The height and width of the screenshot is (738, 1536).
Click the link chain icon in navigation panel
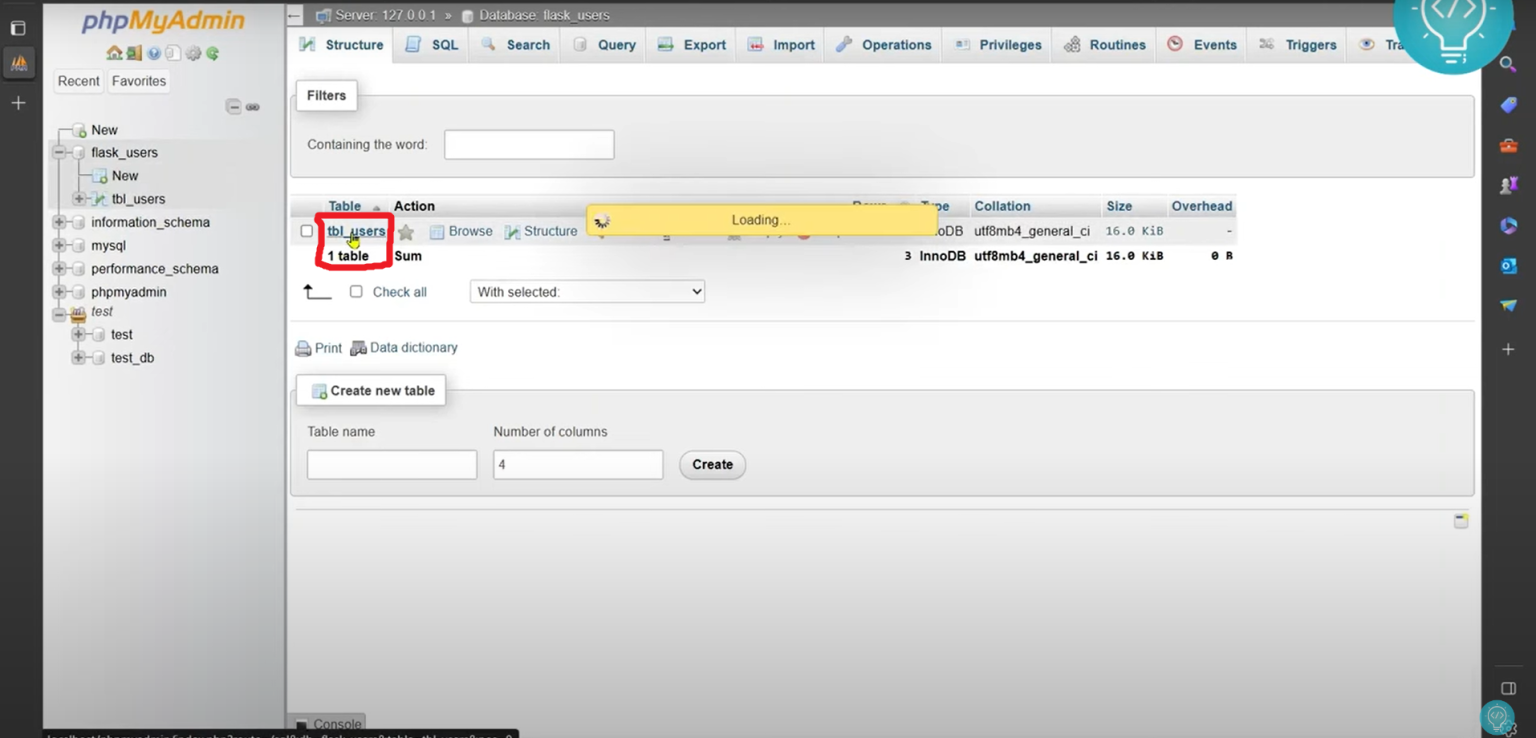click(x=253, y=107)
